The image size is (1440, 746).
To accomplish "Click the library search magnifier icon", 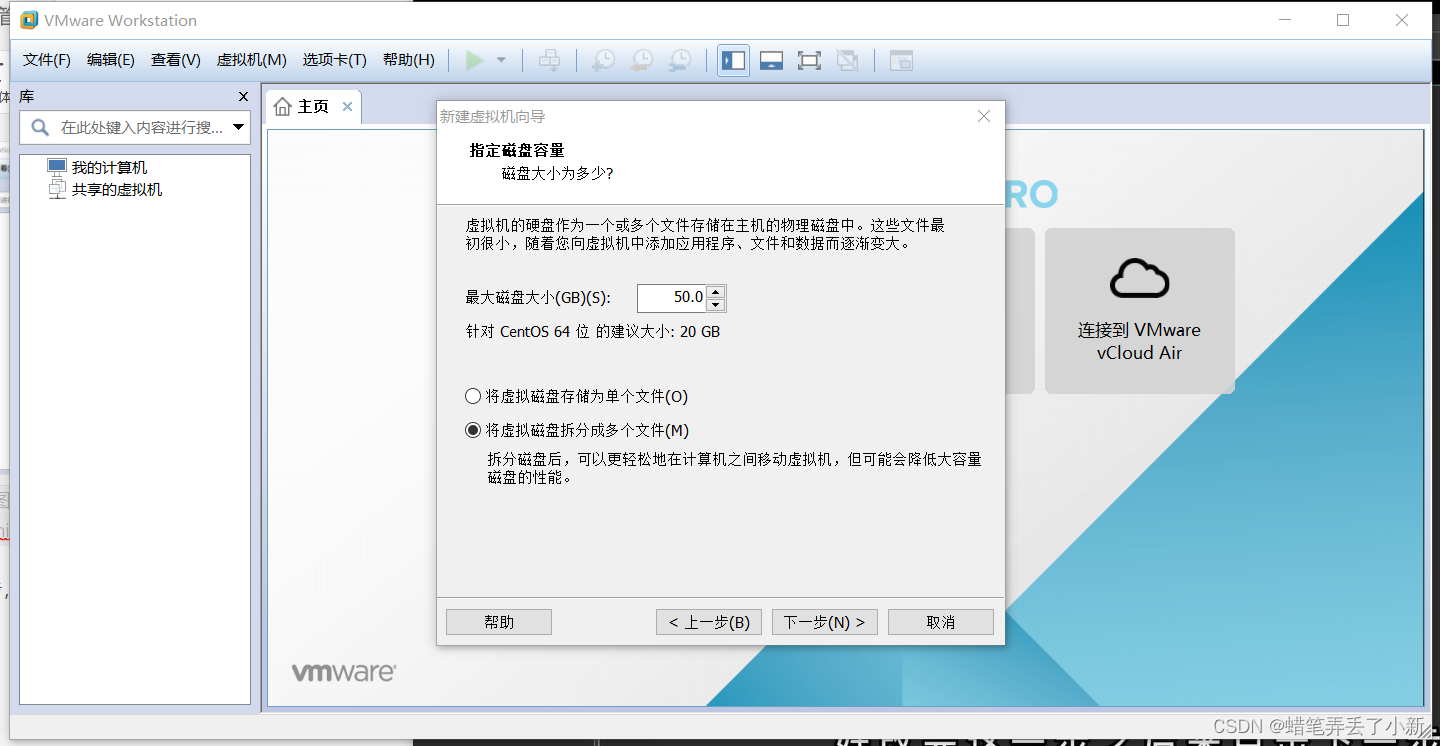I will [40, 127].
